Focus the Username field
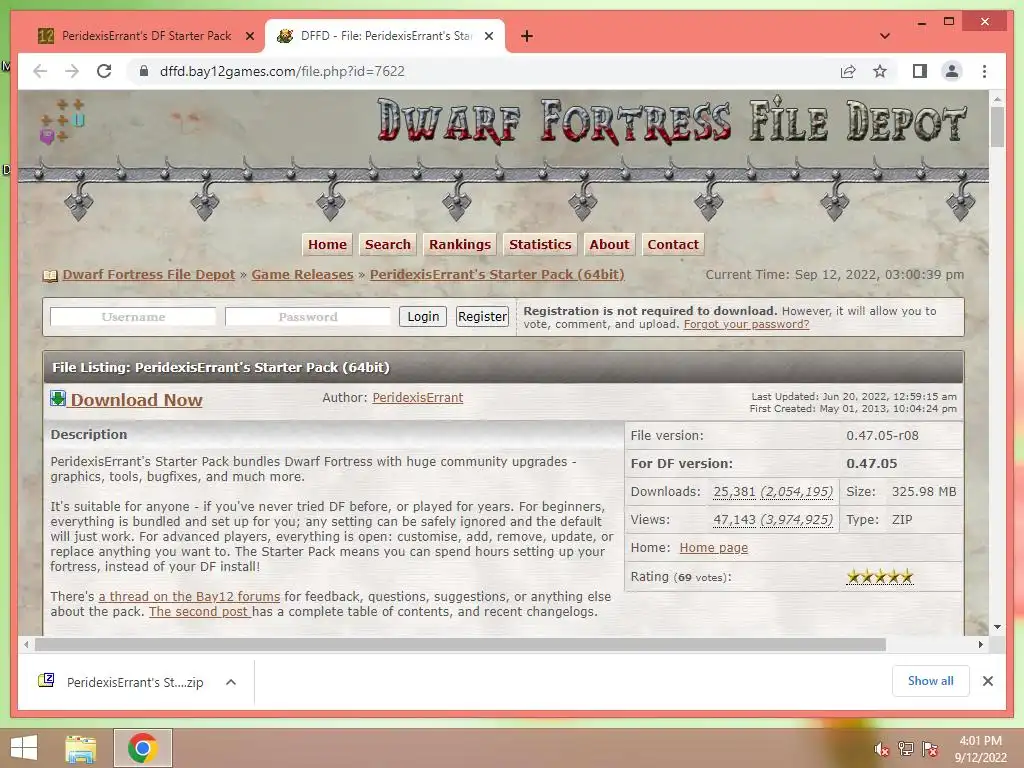Image resolution: width=1024 pixels, height=768 pixels. [133, 317]
